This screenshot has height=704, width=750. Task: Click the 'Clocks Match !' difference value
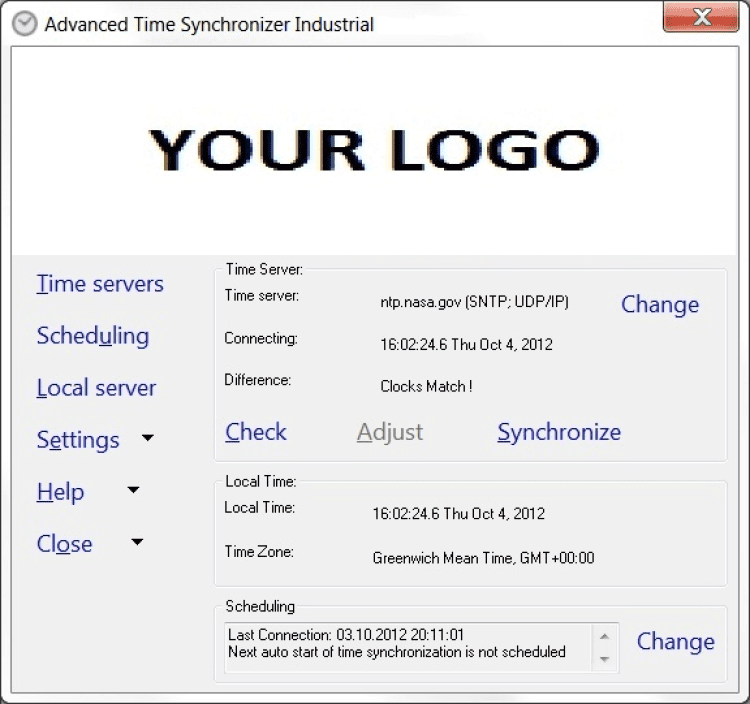426,386
